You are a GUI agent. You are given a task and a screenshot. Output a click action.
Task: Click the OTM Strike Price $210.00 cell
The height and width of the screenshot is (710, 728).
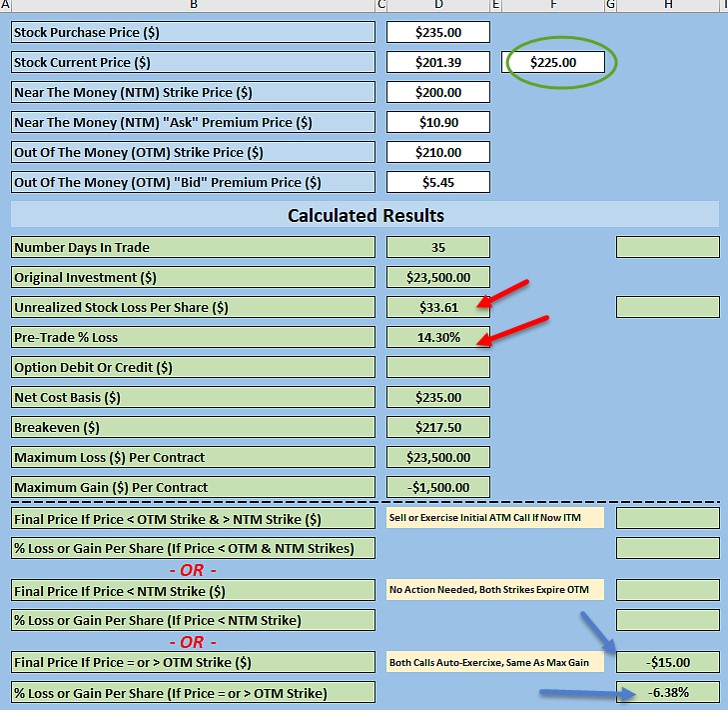coord(438,152)
